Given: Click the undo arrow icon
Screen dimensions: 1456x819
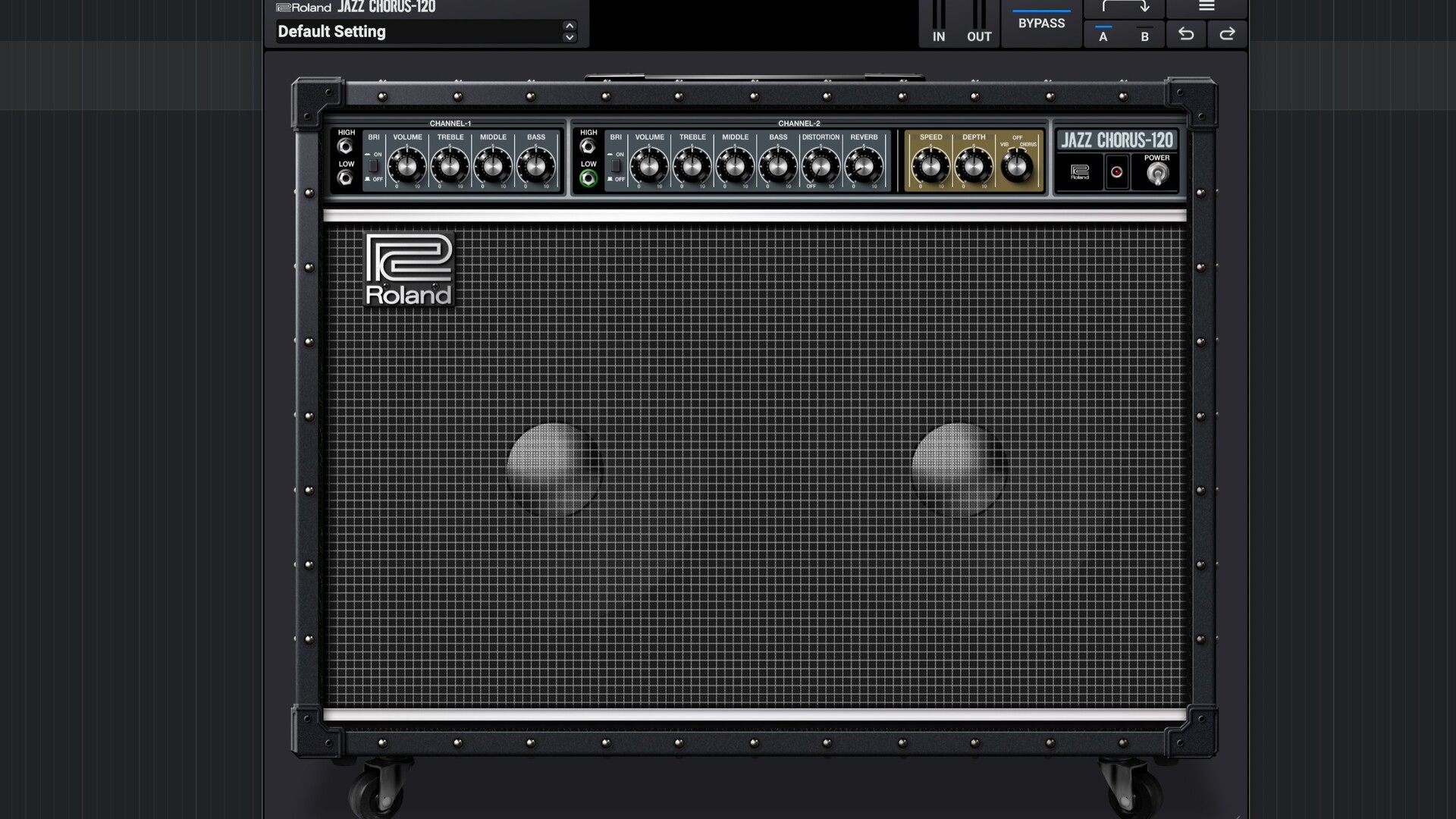Looking at the screenshot, I should point(1186,34).
